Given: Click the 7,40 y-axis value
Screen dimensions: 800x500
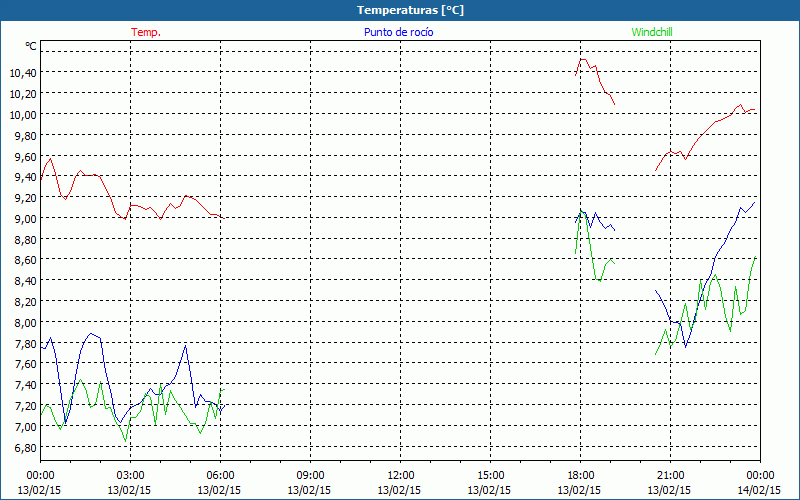Looking at the screenshot, I should pyautogui.click(x=25, y=385).
